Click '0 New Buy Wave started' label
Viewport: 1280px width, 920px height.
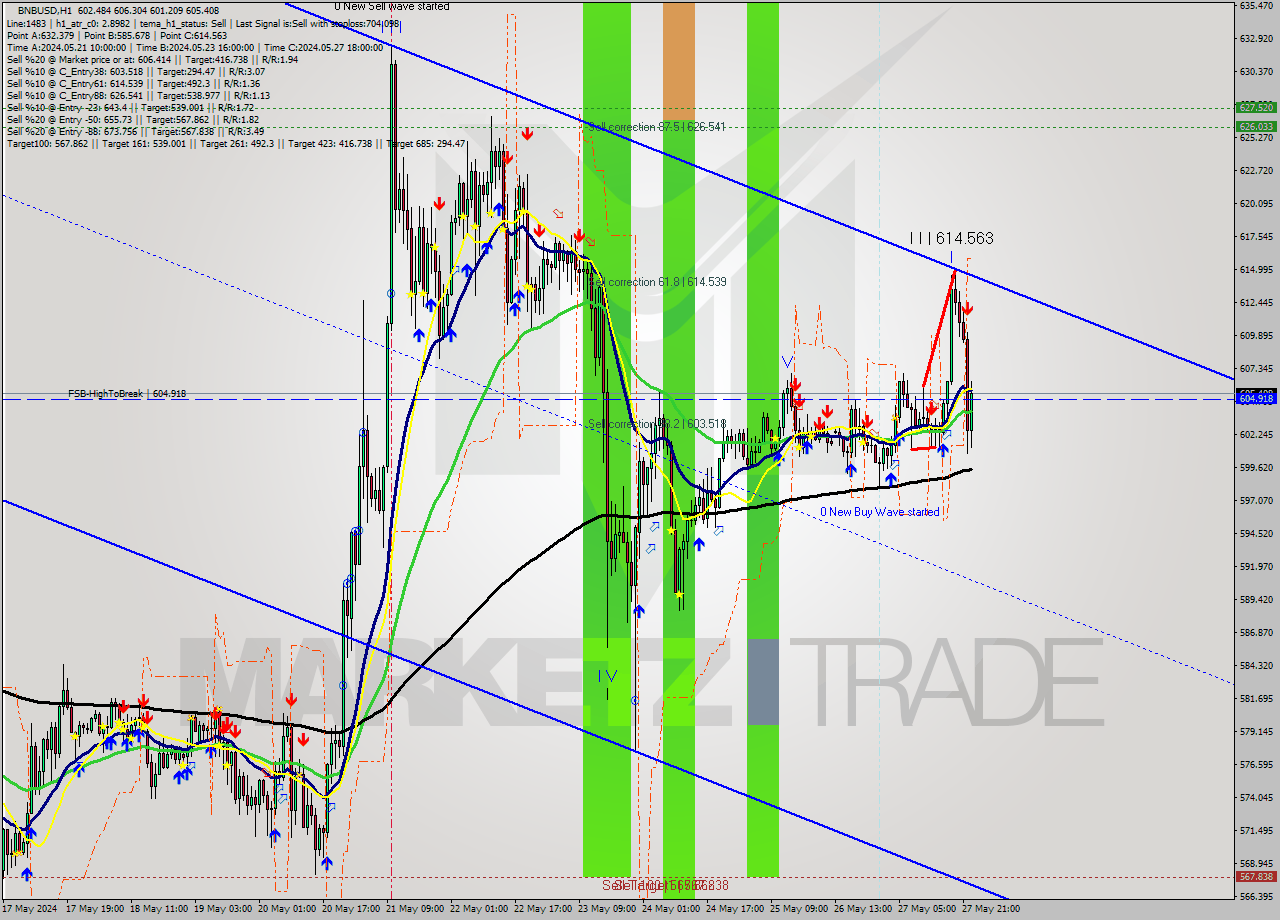(880, 512)
